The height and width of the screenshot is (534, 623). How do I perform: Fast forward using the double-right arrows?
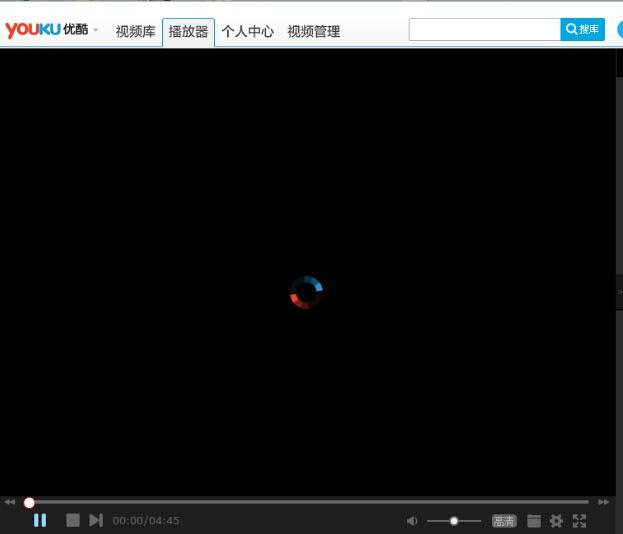[604, 502]
